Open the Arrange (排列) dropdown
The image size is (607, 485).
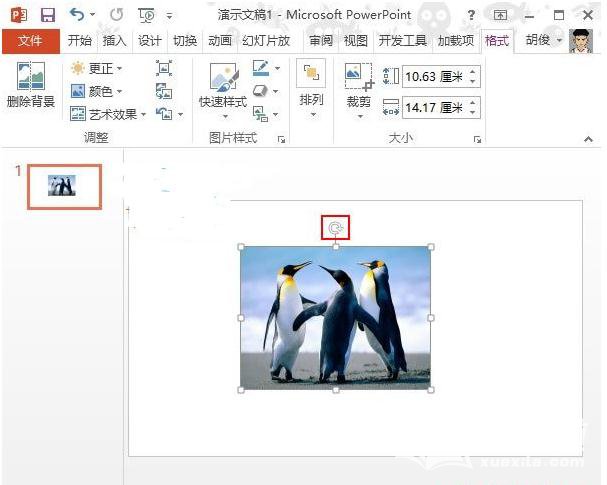click(x=311, y=85)
